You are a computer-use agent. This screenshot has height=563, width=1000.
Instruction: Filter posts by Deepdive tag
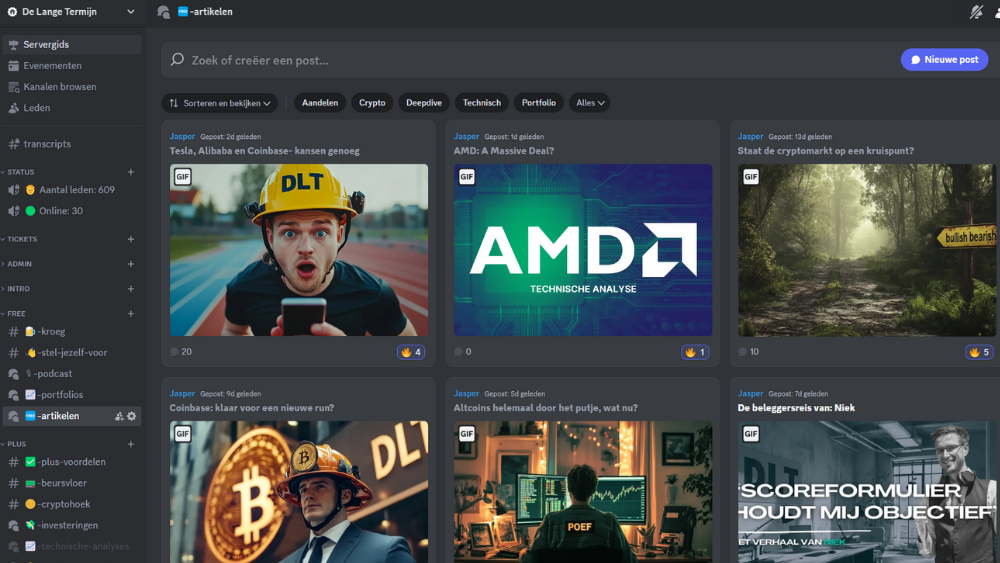coord(424,103)
